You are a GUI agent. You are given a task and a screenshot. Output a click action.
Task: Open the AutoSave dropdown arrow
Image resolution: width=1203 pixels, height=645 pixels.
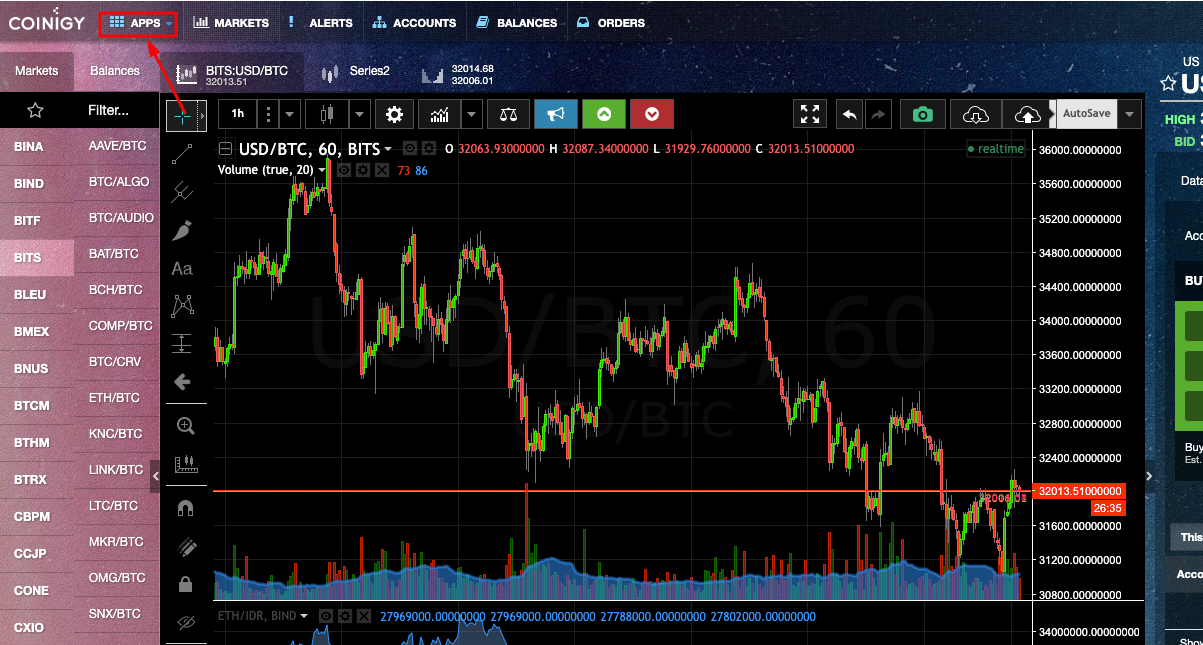click(1130, 114)
